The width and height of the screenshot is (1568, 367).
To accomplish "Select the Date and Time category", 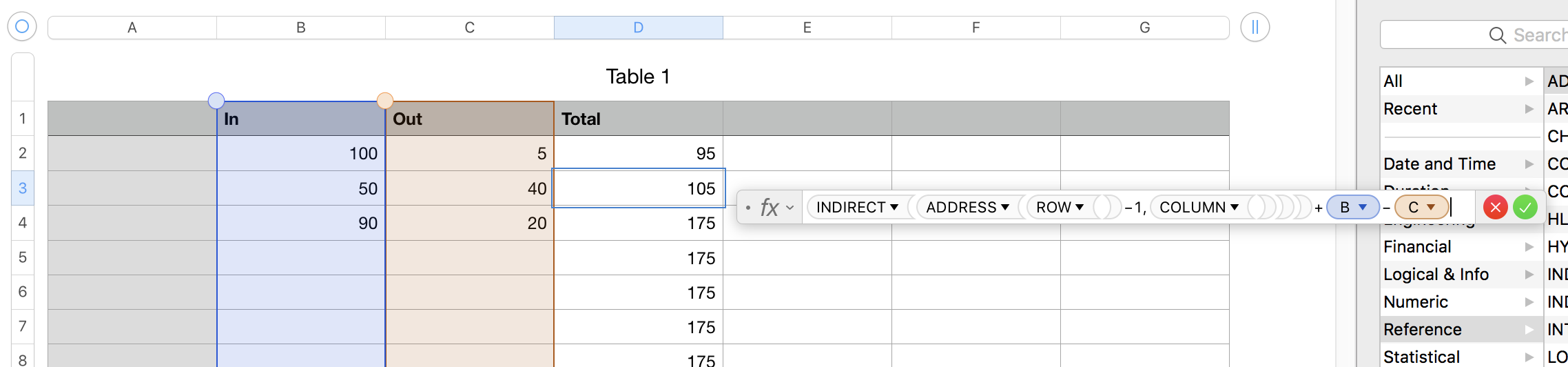I will click(1439, 164).
